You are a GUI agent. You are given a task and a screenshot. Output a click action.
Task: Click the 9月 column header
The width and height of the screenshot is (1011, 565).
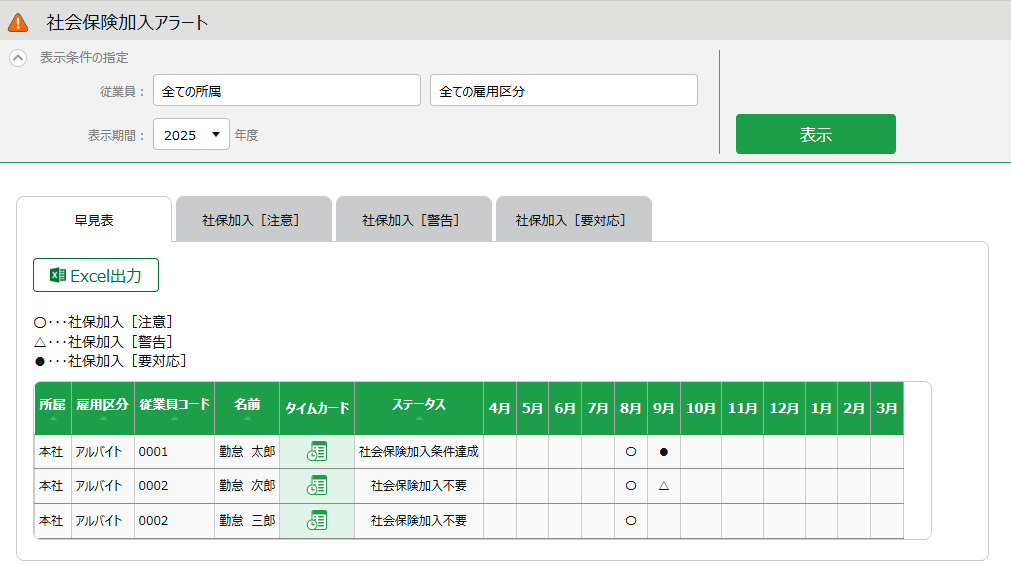[663, 408]
